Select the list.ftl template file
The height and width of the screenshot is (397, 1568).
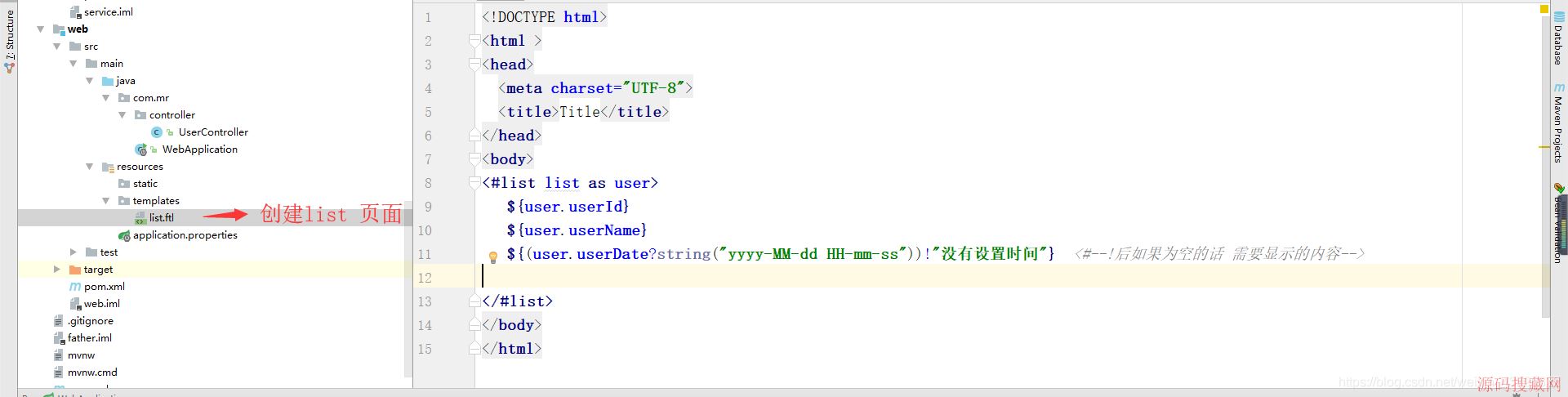click(161, 218)
